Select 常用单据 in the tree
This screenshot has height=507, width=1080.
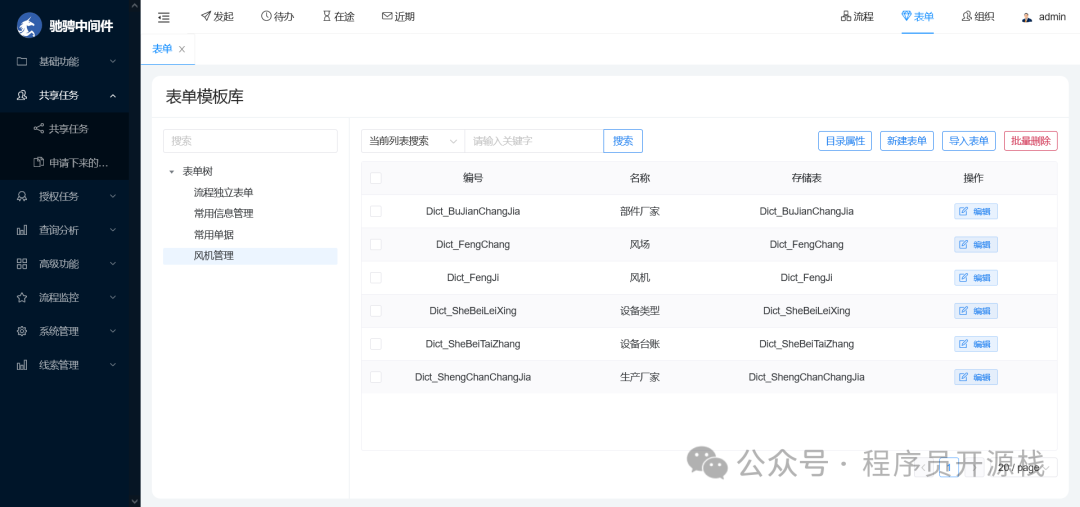(214, 235)
